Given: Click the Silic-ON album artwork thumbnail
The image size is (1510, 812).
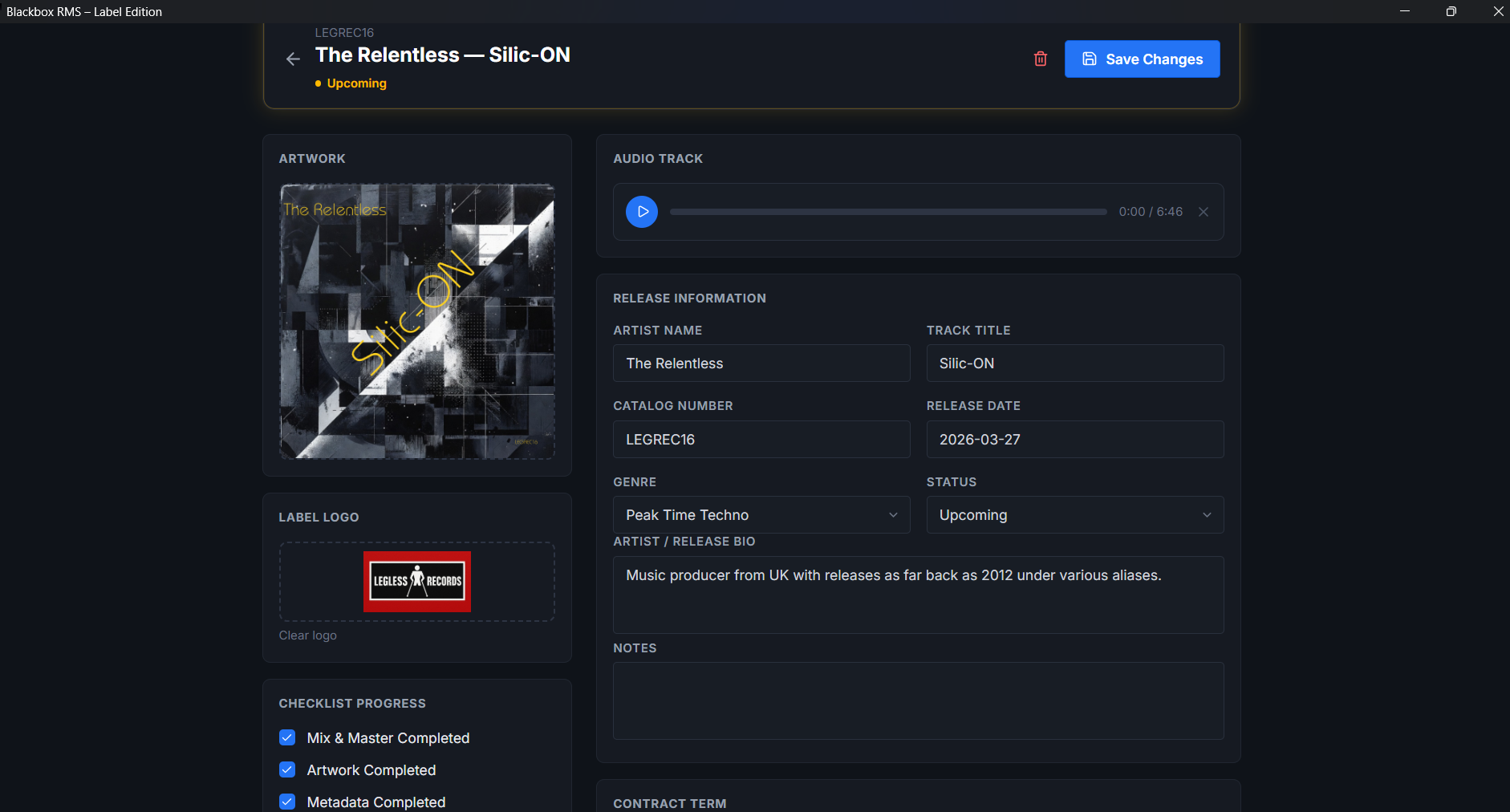Looking at the screenshot, I should click(416, 321).
